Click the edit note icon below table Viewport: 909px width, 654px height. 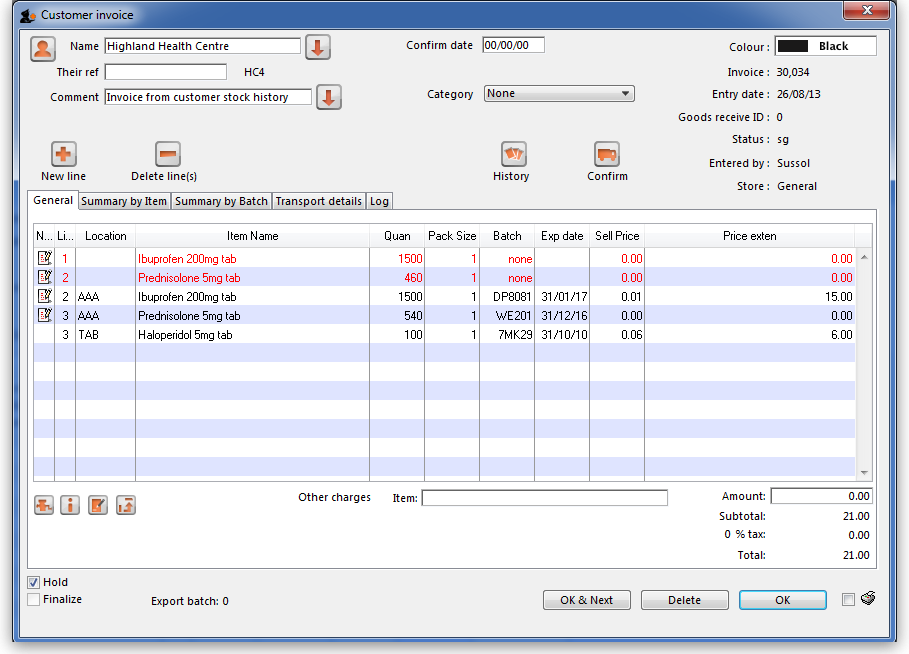97,505
